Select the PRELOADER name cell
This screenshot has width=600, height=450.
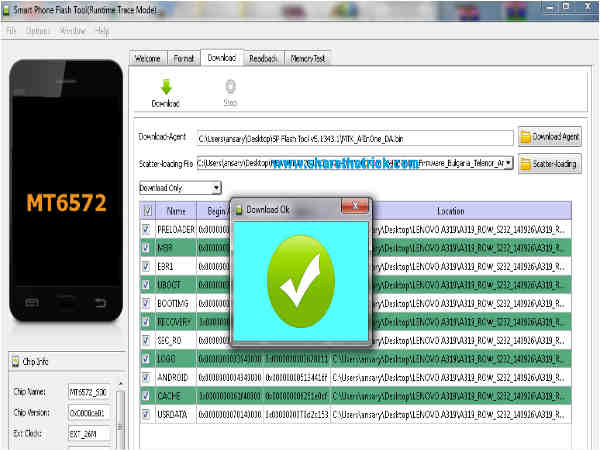pyautogui.click(x=176, y=229)
